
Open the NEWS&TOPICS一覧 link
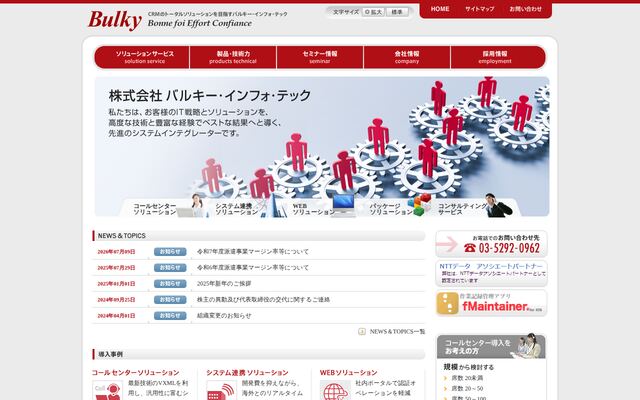(397, 331)
